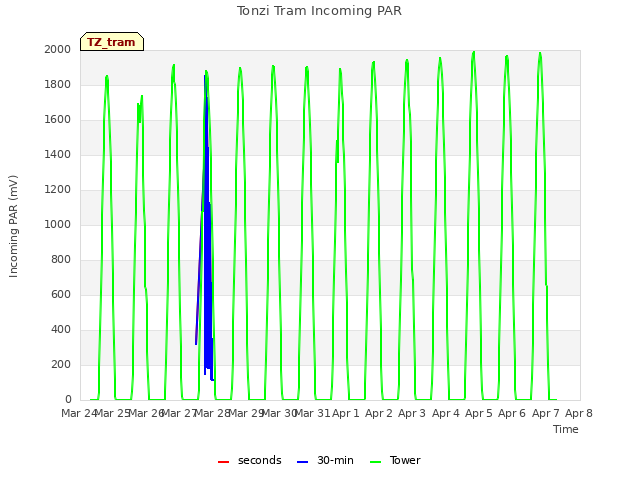
Task: Click the Apr 8 x-axis label
Action: click(579, 413)
